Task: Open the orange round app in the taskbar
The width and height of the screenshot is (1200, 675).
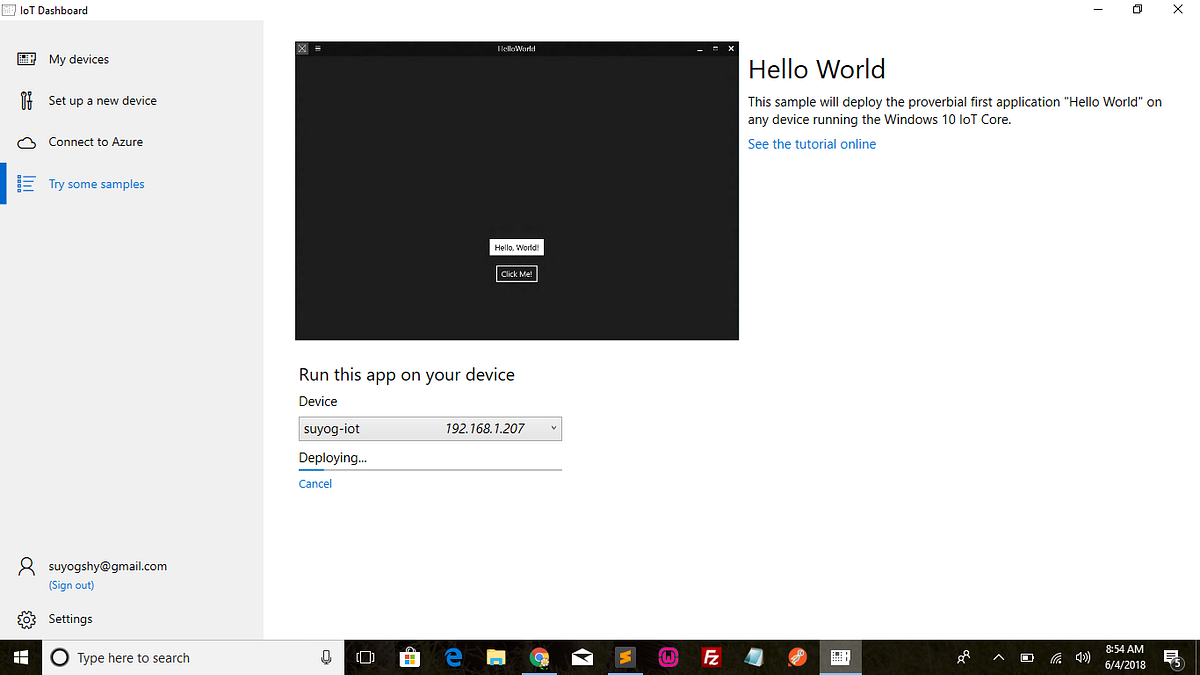Action: (797, 657)
